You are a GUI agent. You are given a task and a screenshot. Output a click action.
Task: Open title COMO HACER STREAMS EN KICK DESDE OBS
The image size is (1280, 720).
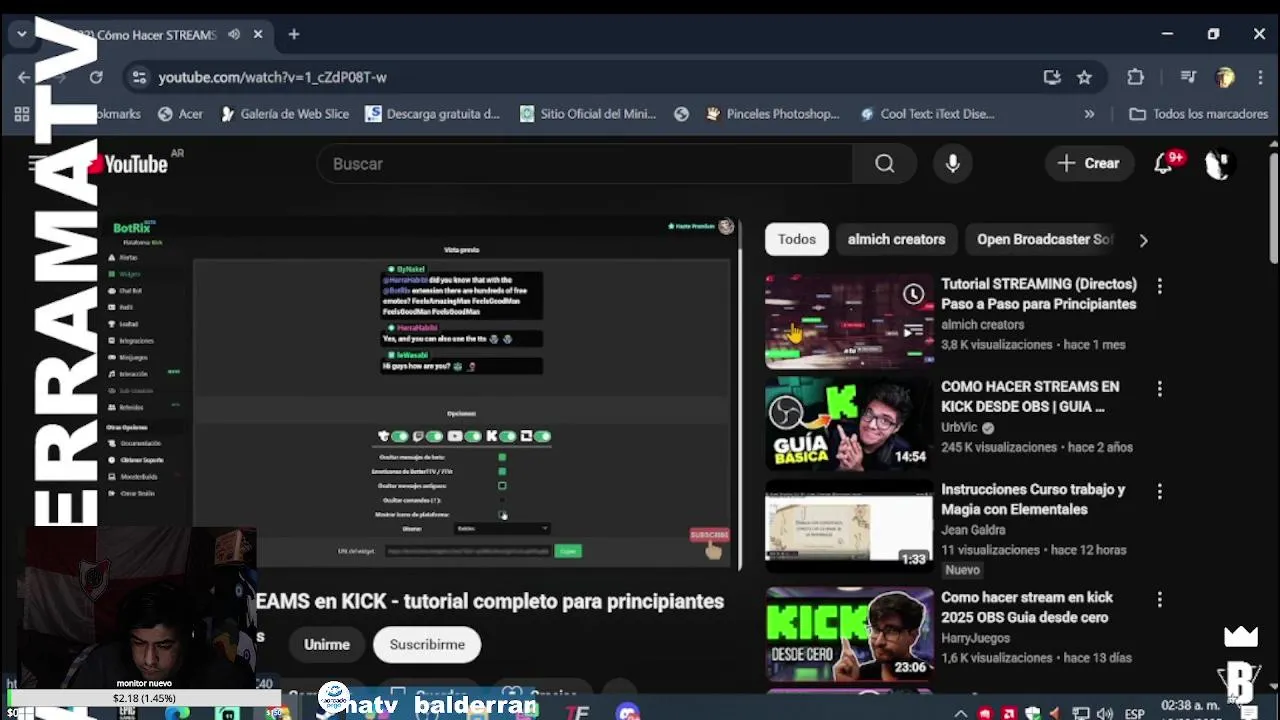[1030, 396]
